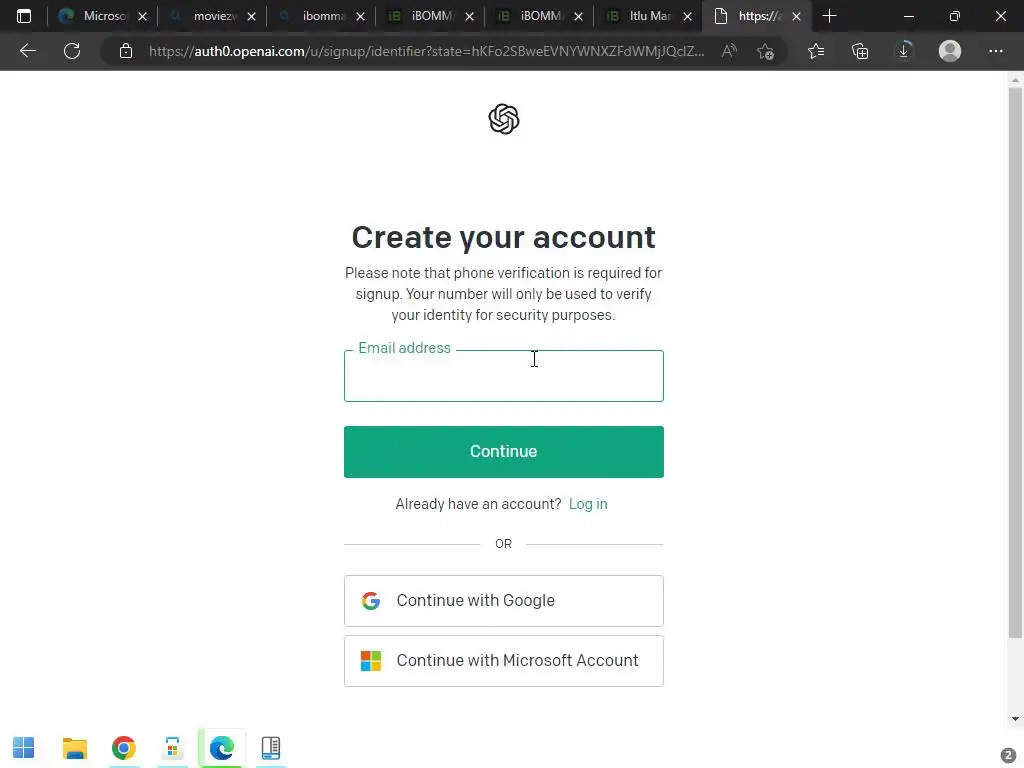Focus the Email address field
Screen dimensions: 1024x768
tap(504, 376)
